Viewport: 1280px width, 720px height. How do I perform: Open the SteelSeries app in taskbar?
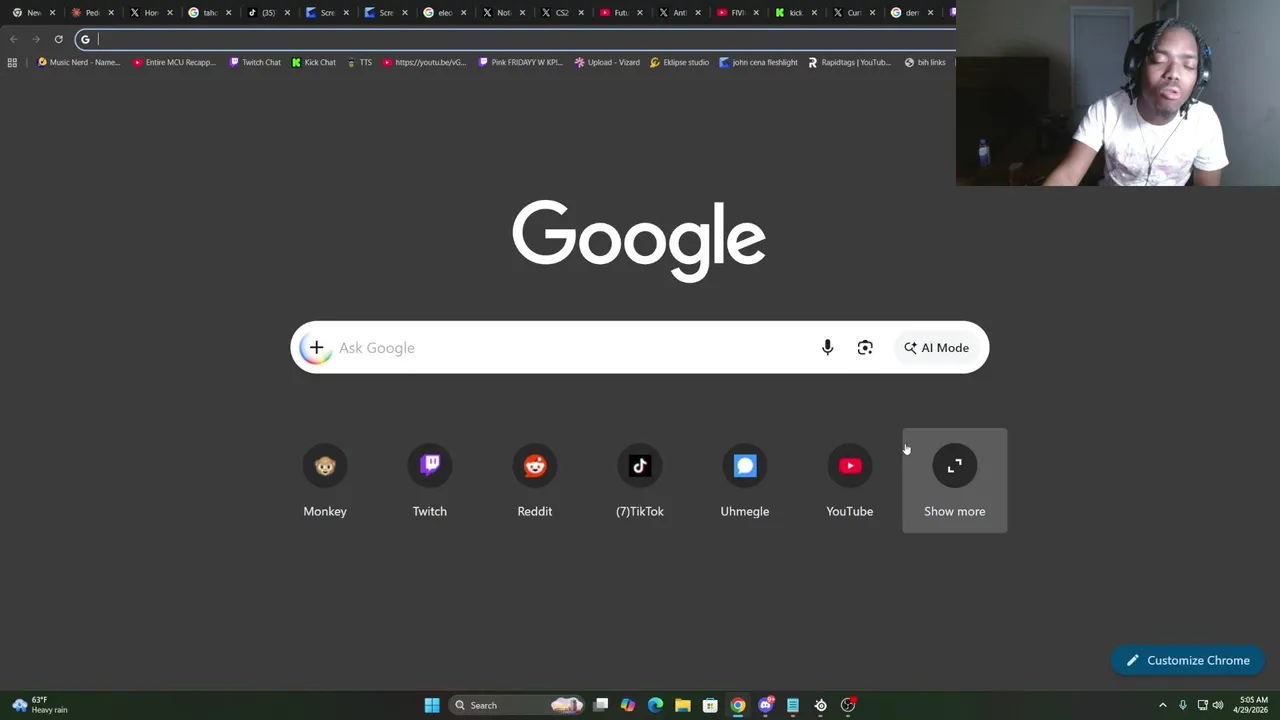click(821, 705)
